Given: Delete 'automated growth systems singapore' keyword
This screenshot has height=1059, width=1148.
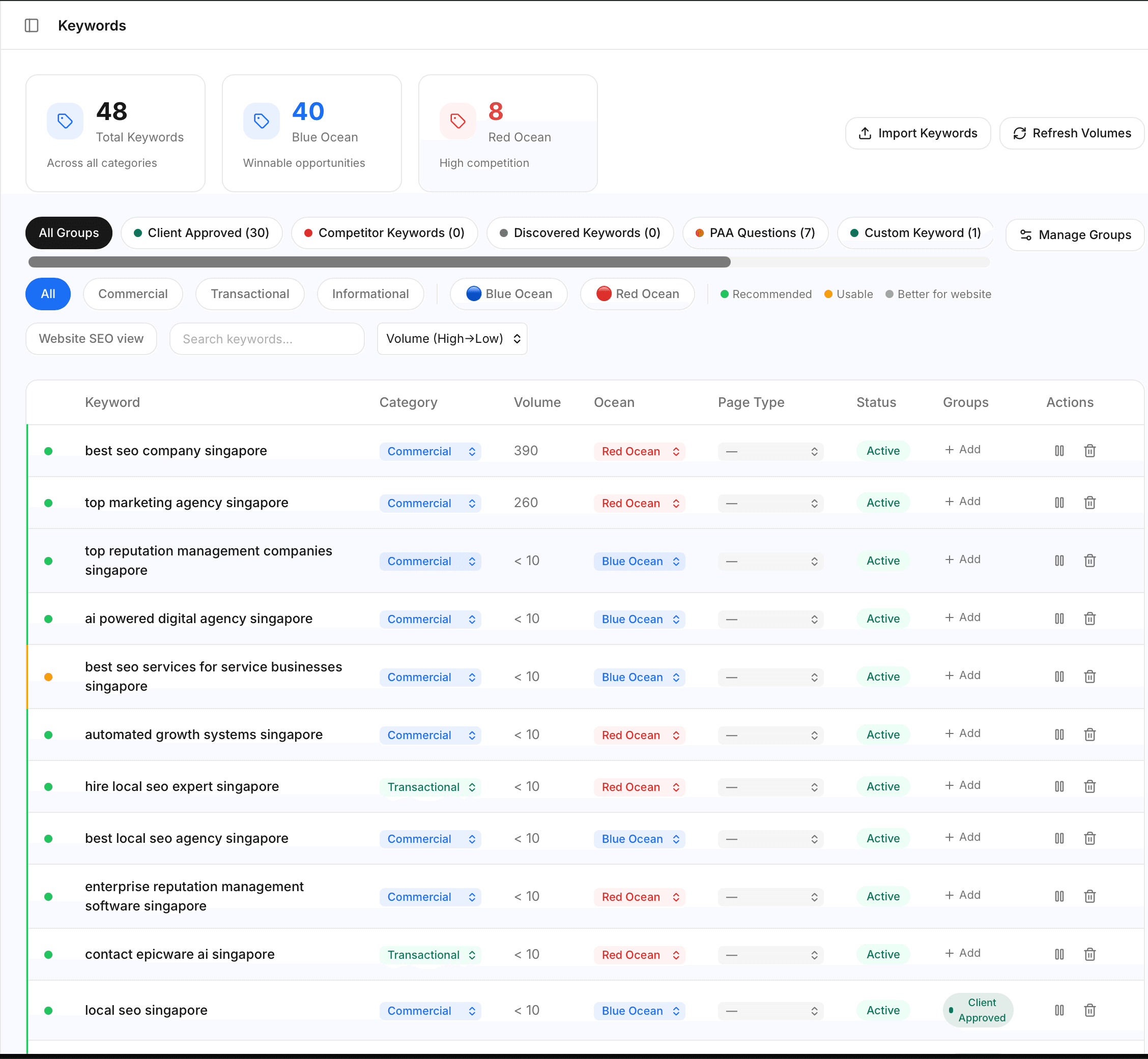Looking at the screenshot, I should 1090,734.
